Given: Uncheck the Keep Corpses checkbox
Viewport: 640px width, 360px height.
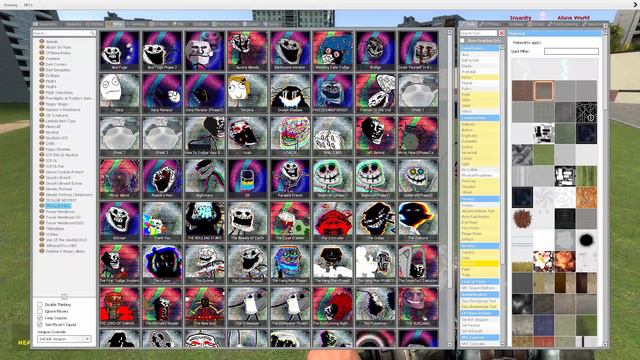Looking at the screenshot, I should [x=40, y=318].
